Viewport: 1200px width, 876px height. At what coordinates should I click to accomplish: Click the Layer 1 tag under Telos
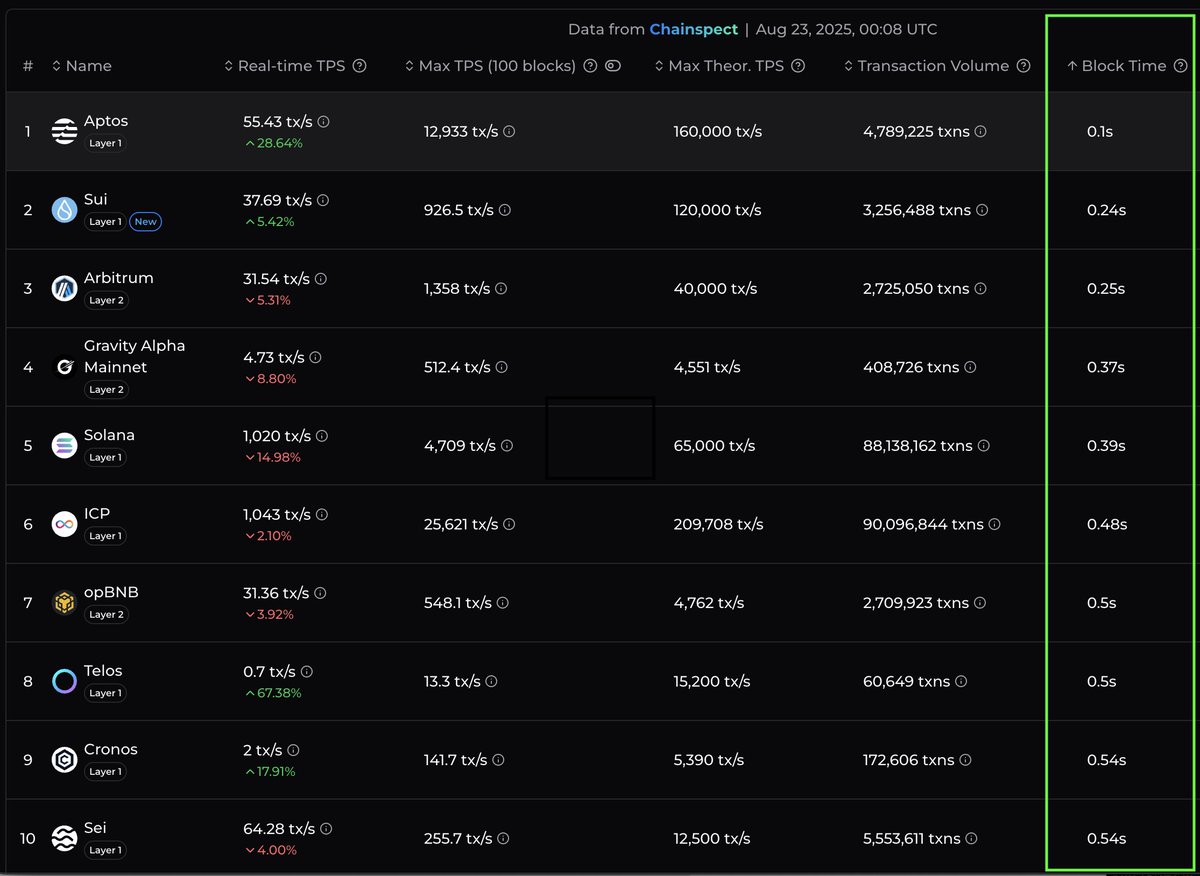point(105,693)
